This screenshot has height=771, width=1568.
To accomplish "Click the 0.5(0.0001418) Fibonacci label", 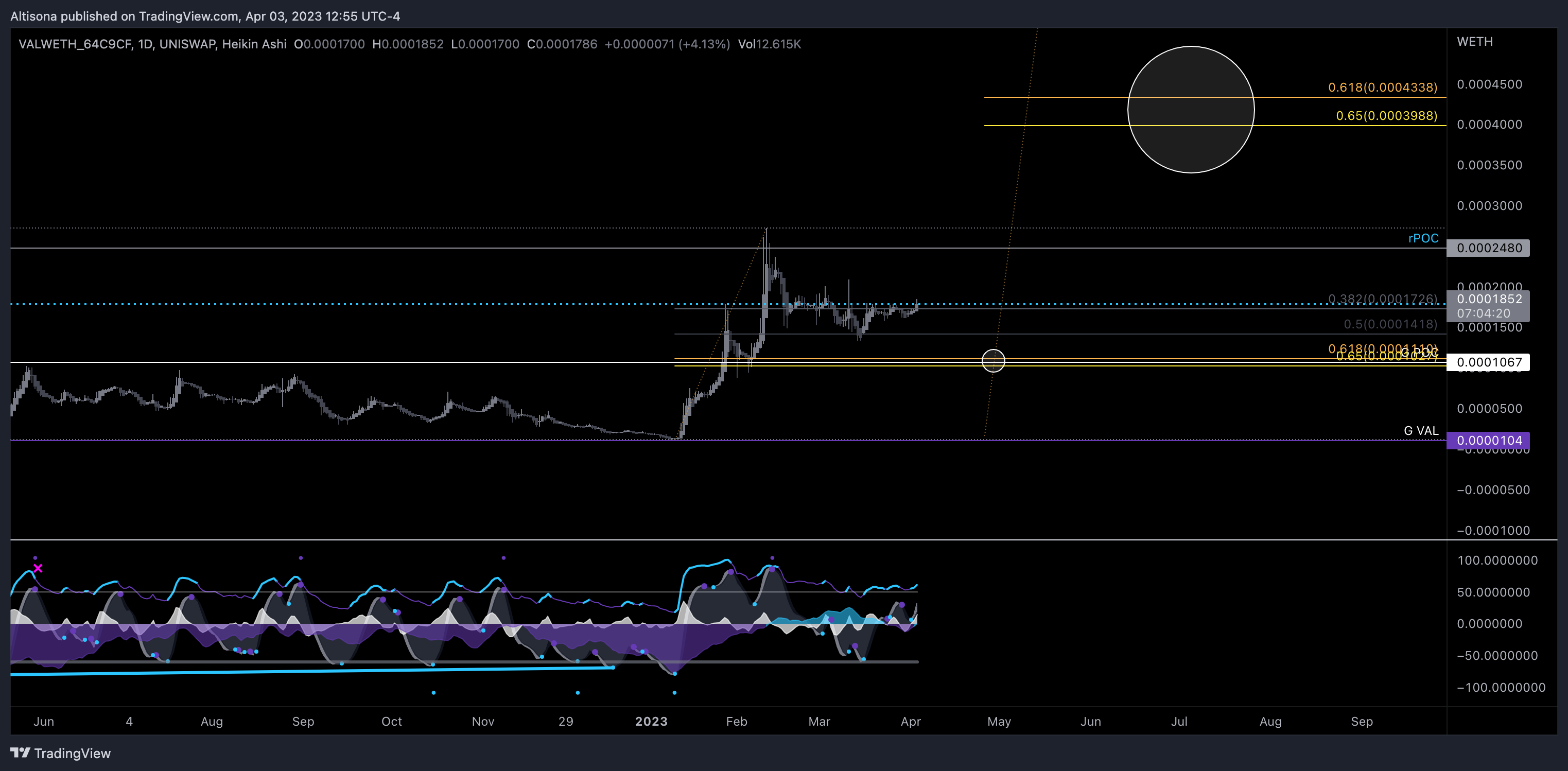I will coord(1390,324).
